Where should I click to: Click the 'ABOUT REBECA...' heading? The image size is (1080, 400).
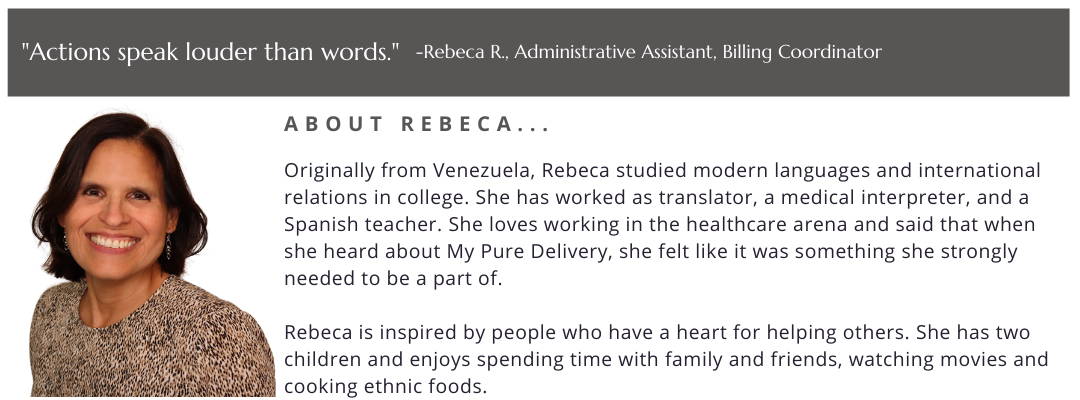click(x=417, y=125)
